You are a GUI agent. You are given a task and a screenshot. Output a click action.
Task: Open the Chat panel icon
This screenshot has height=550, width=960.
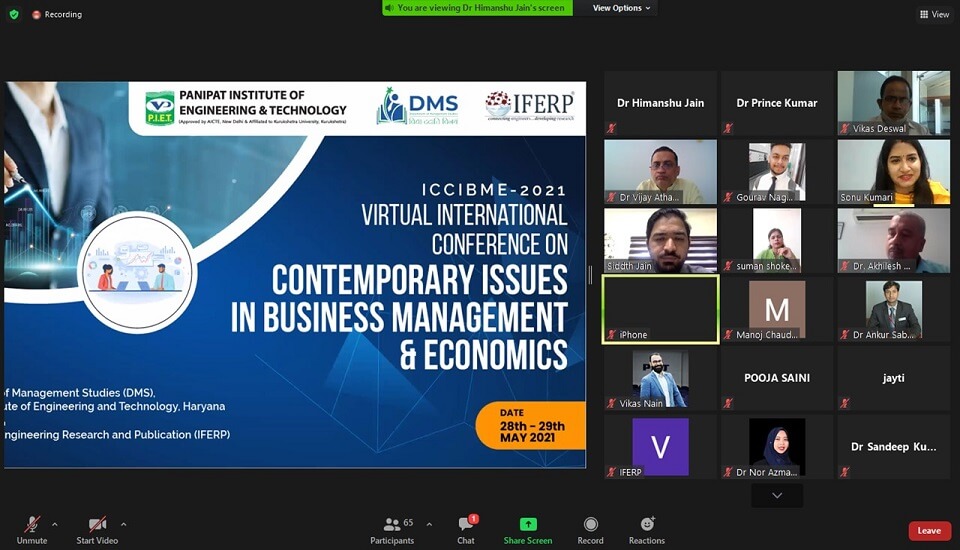coord(466,525)
